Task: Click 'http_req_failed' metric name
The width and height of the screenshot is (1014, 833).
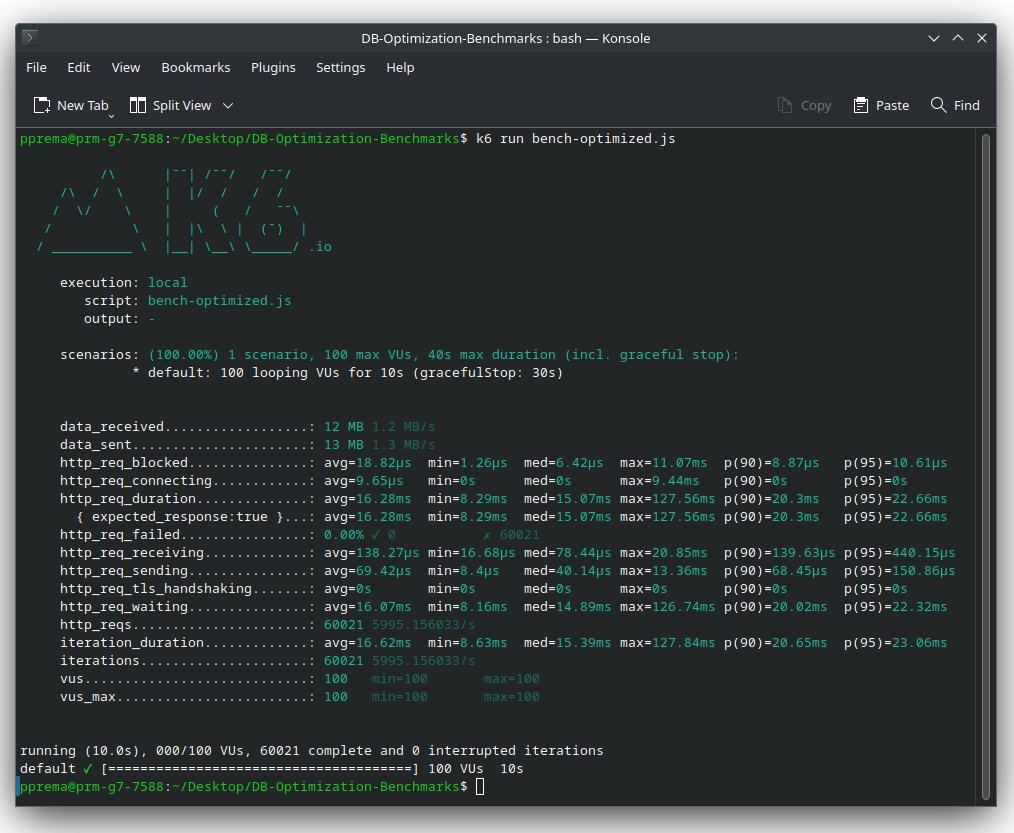Action: click(x=120, y=535)
